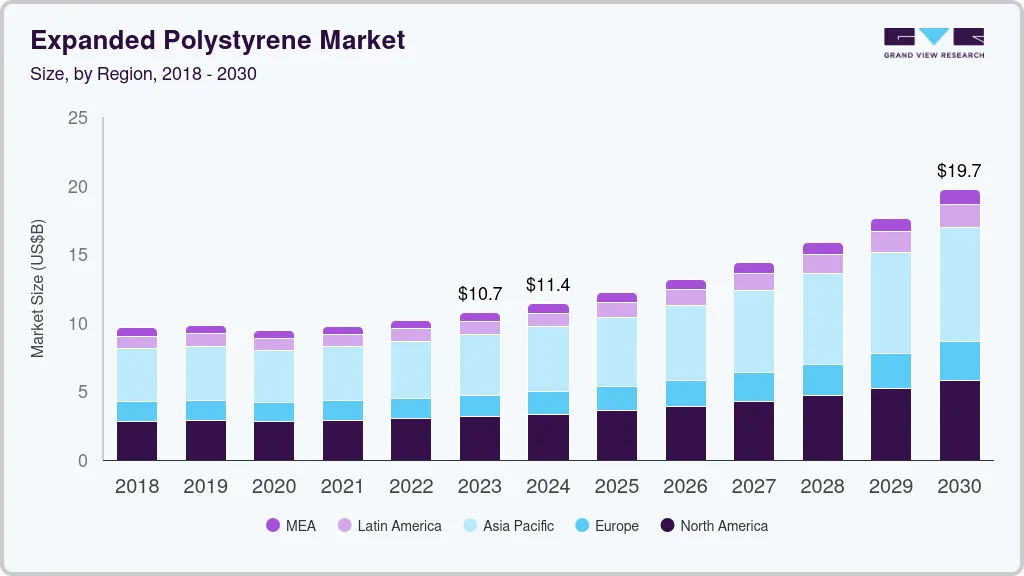Click the $19.7 data label
Viewport: 1024px width, 576px height.
pos(960,171)
